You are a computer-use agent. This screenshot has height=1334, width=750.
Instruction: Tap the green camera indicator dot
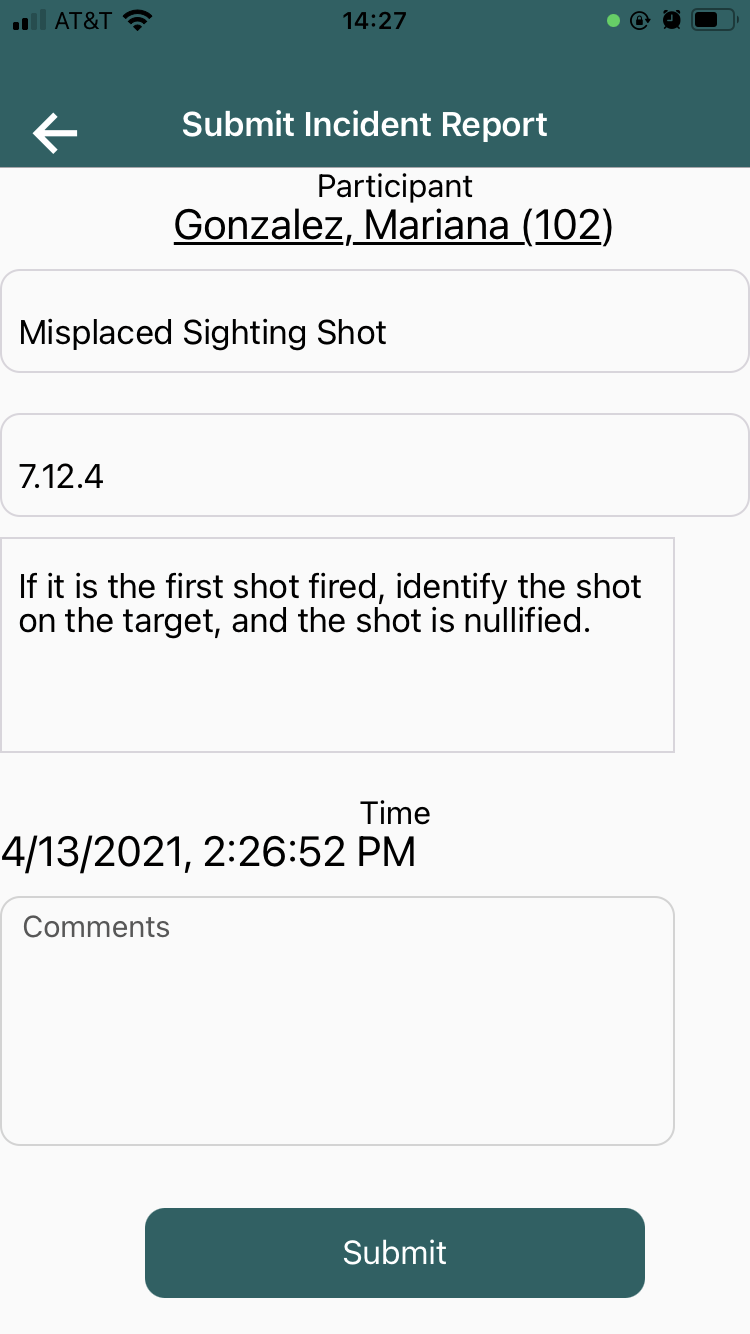tap(614, 20)
